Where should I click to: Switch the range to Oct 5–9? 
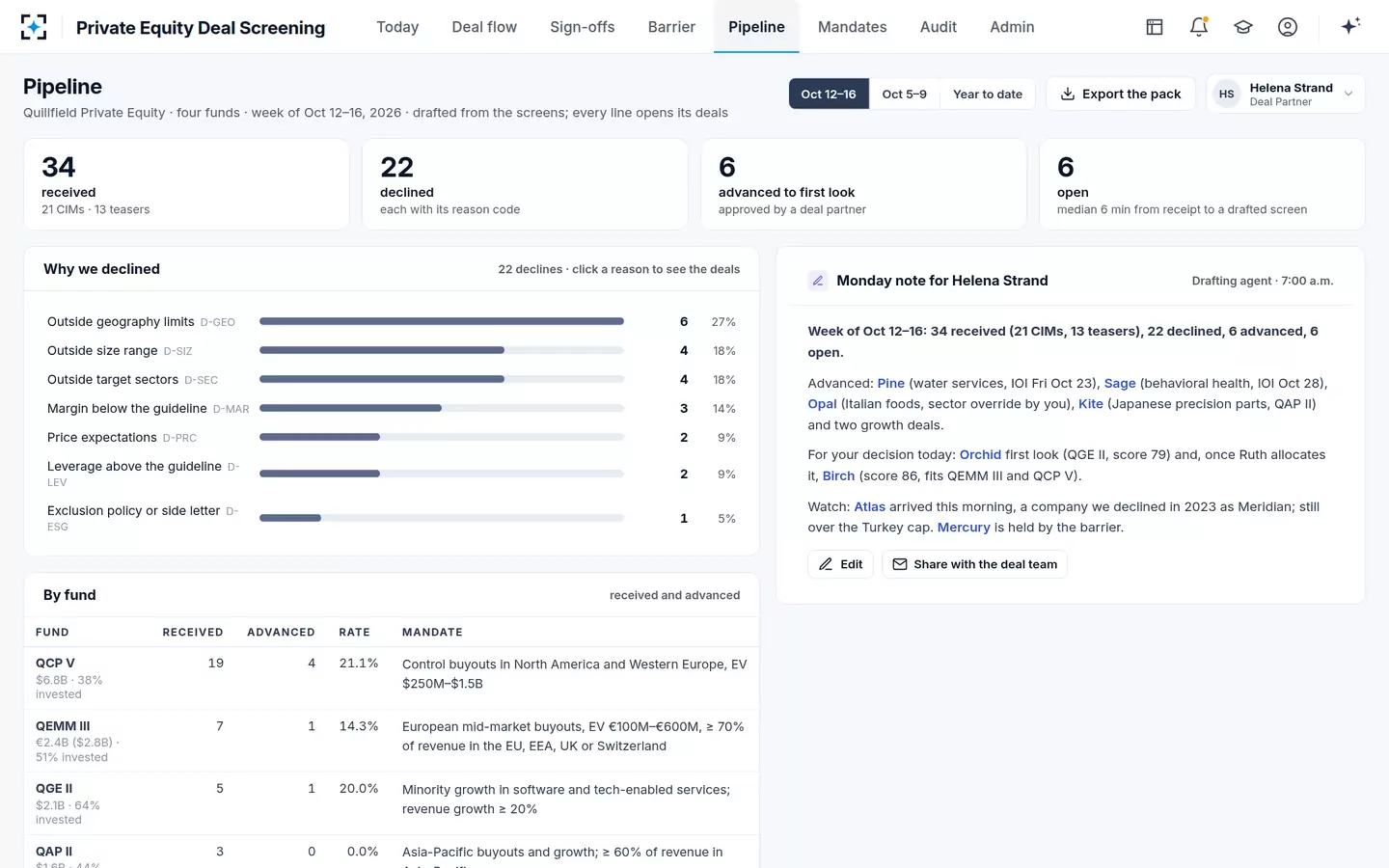[x=904, y=94]
